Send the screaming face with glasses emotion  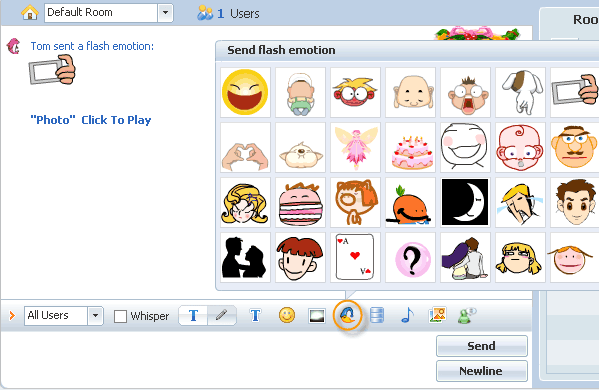coord(465,92)
